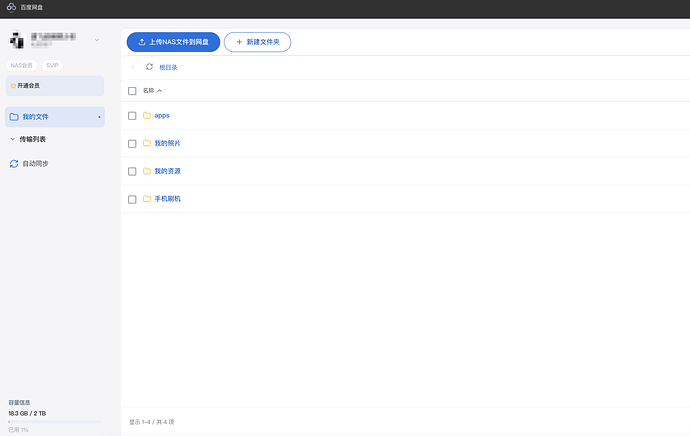Screen dimensions: 690x436
Task: Open 我的文件 in the sidebar
Action: tap(55, 117)
